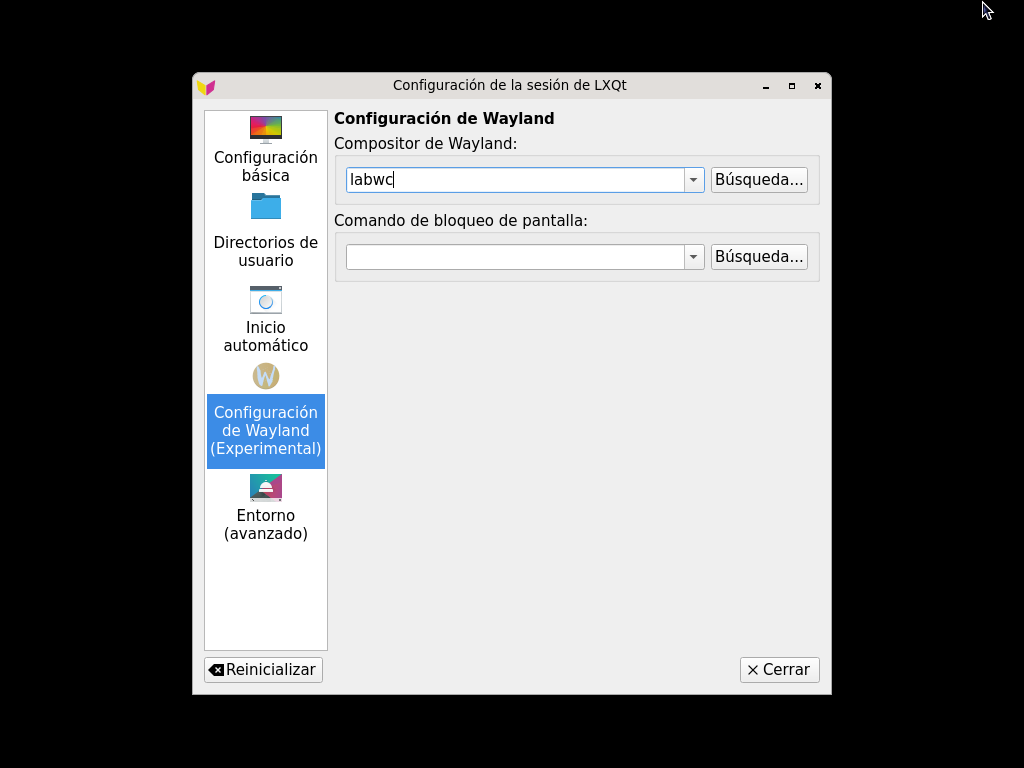Maximize the LXQt session settings window

click(x=792, y=86)
